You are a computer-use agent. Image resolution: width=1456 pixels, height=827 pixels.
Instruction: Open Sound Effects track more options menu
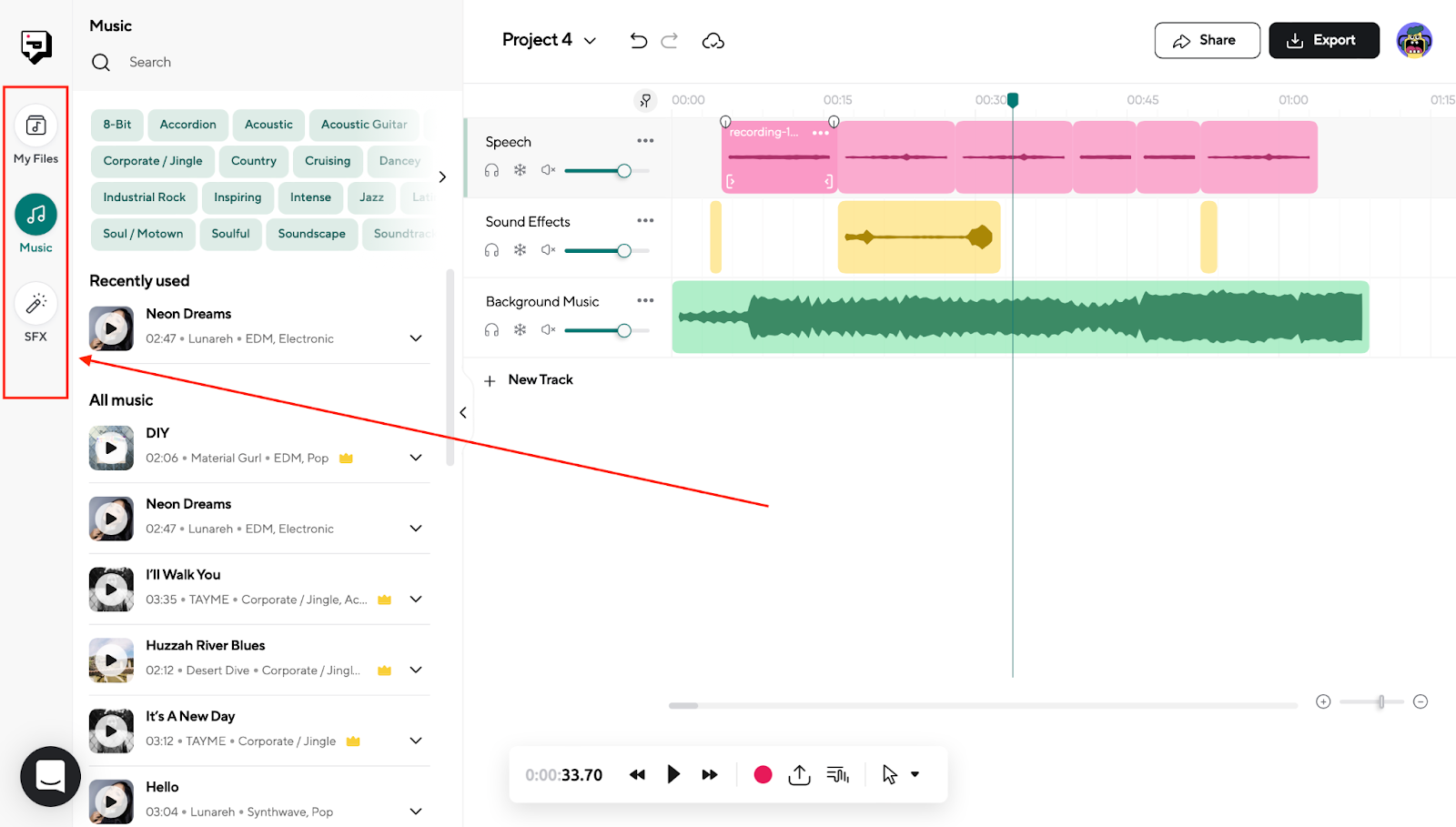pos(645,221)
